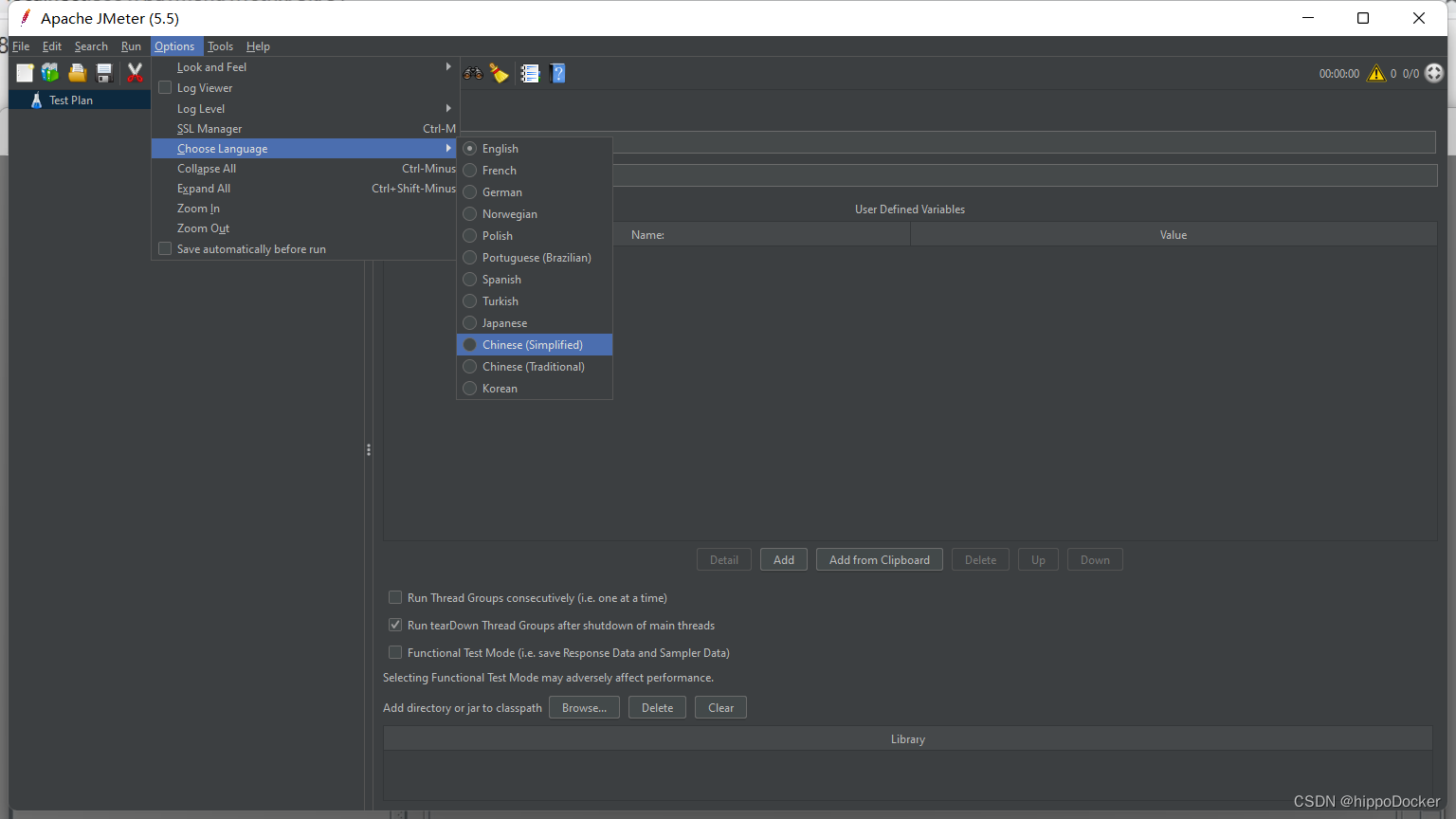Expand the Log Level submenu
1456x819 pixels.
pos(304,109)
